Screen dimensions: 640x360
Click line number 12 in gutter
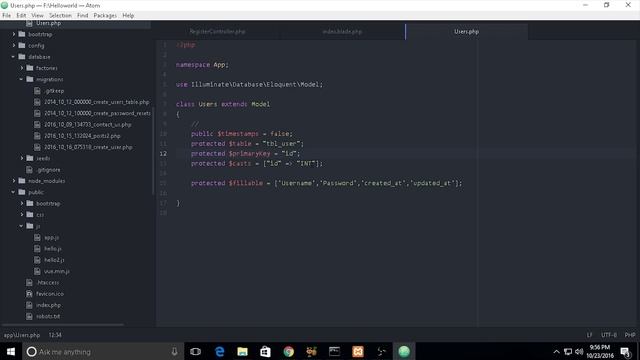click(163, 153)
